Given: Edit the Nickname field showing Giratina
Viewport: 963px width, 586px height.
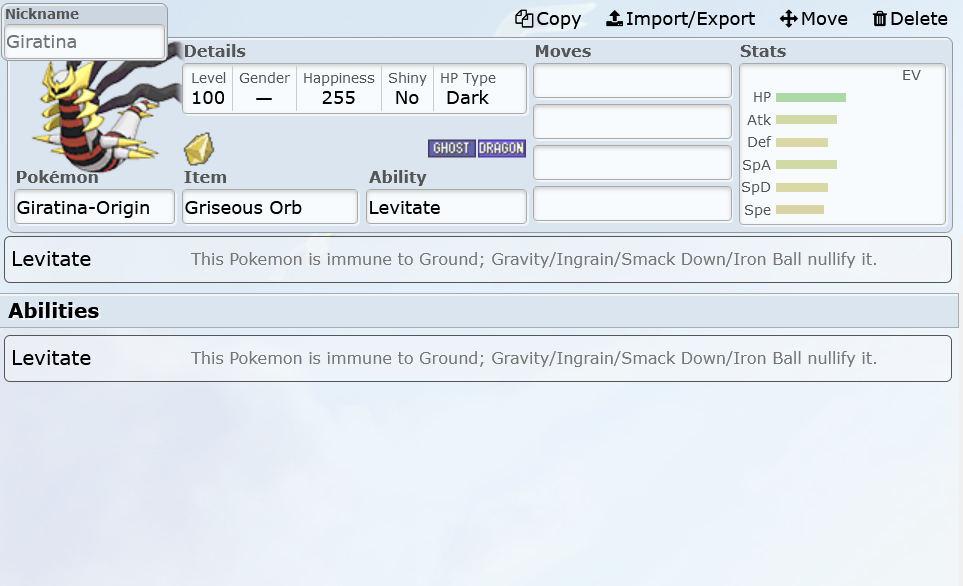Looking at the screenshot, I should point(84,42).
